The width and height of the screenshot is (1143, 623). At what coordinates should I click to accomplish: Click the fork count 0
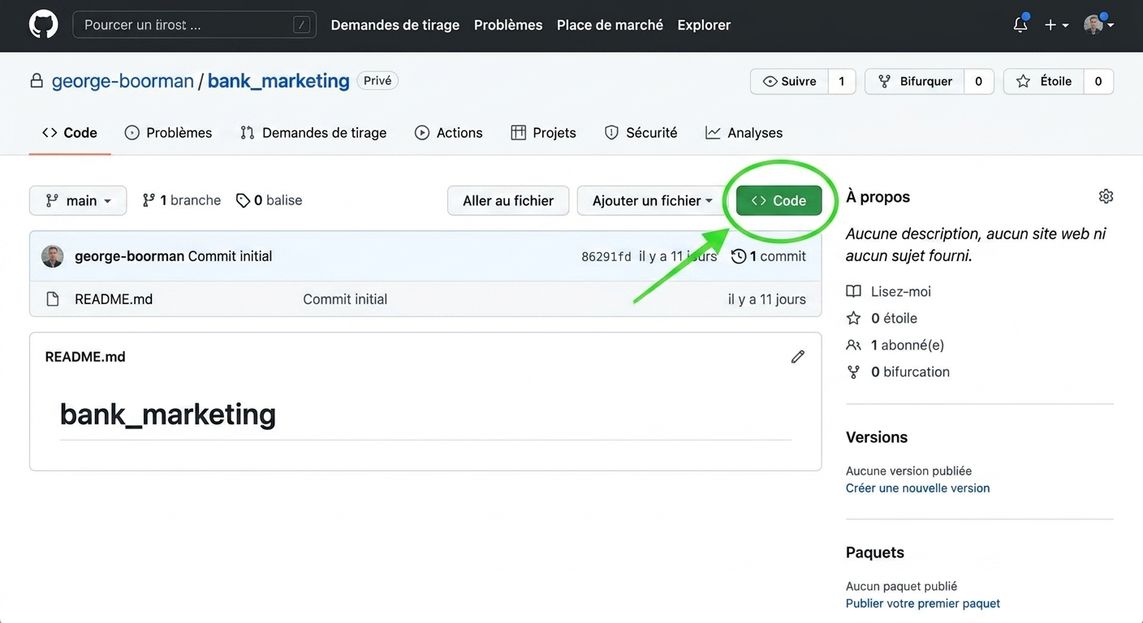click(x=978, y=82)
